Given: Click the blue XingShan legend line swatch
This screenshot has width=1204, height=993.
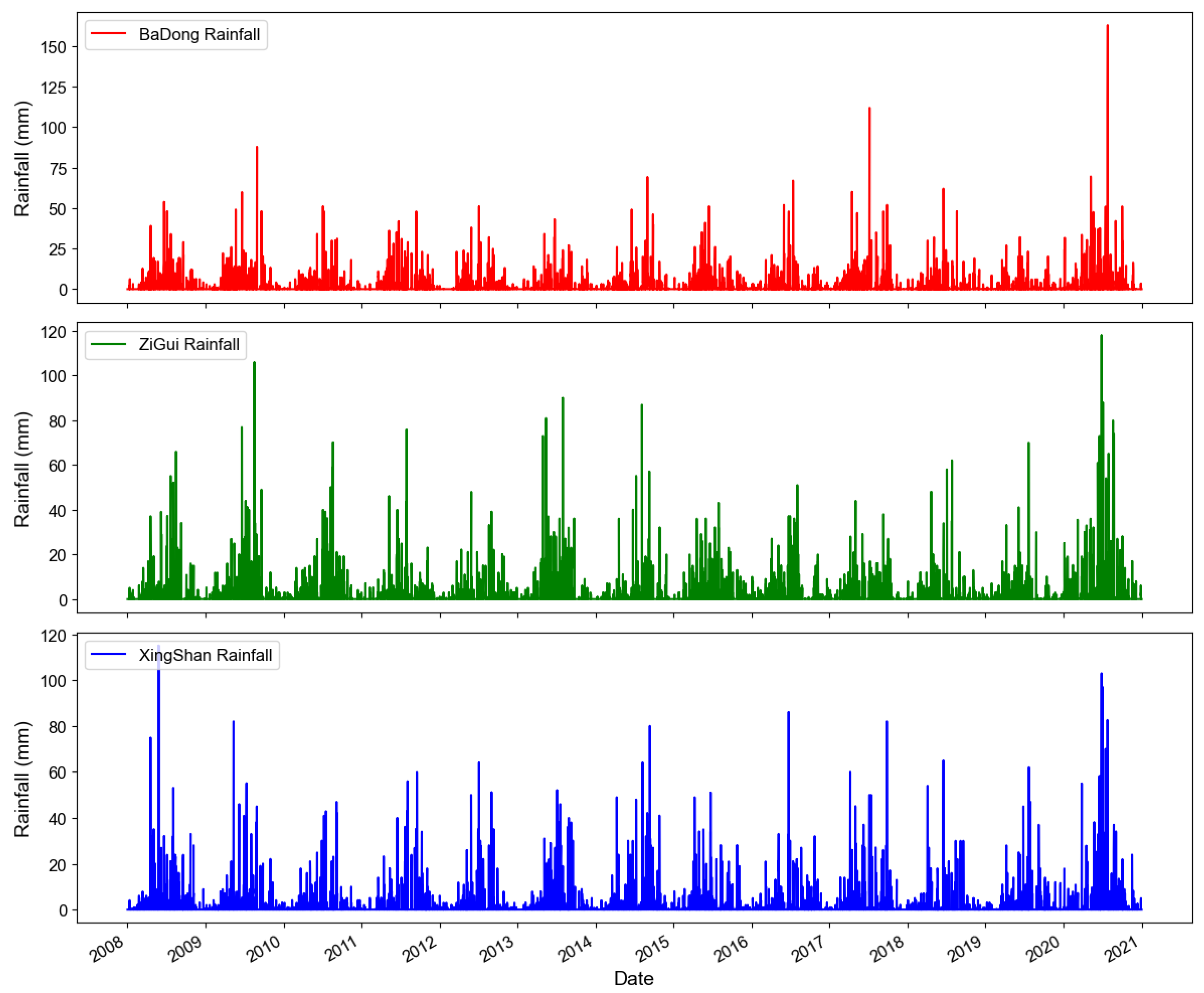Looking at the screenshot, I should [x=108, y=654].
